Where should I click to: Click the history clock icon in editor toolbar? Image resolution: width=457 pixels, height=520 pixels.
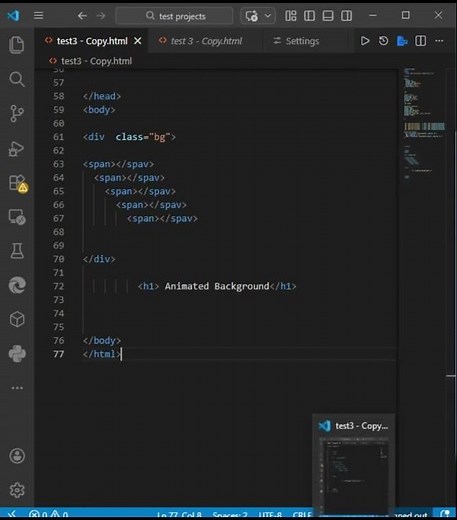[x=383, y=41]
